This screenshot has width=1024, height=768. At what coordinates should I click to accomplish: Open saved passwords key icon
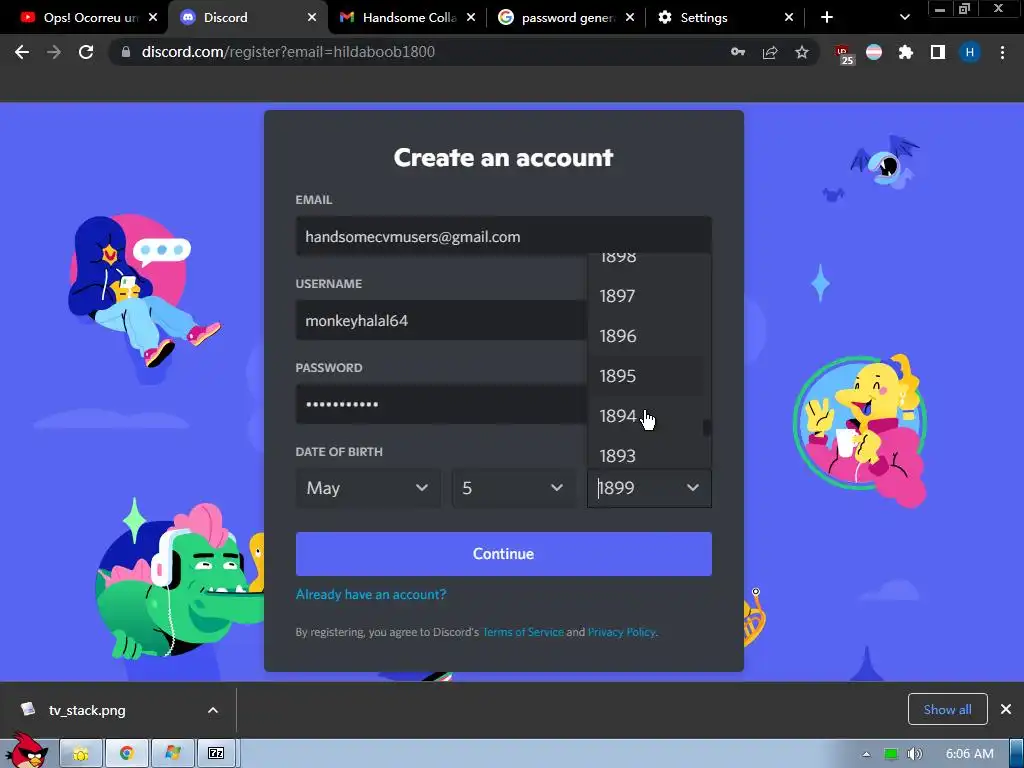click(738, 52)
